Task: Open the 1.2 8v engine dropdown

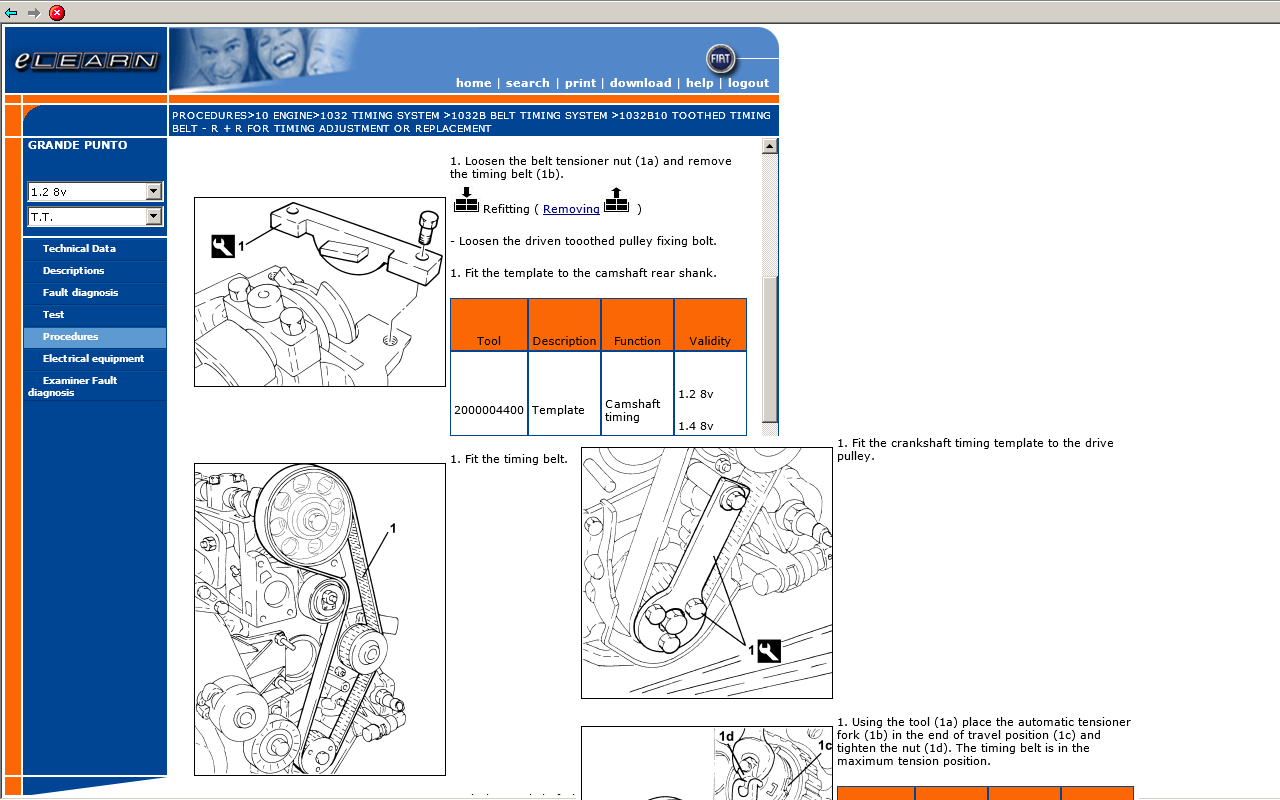Action: click(x=153, y=191)
